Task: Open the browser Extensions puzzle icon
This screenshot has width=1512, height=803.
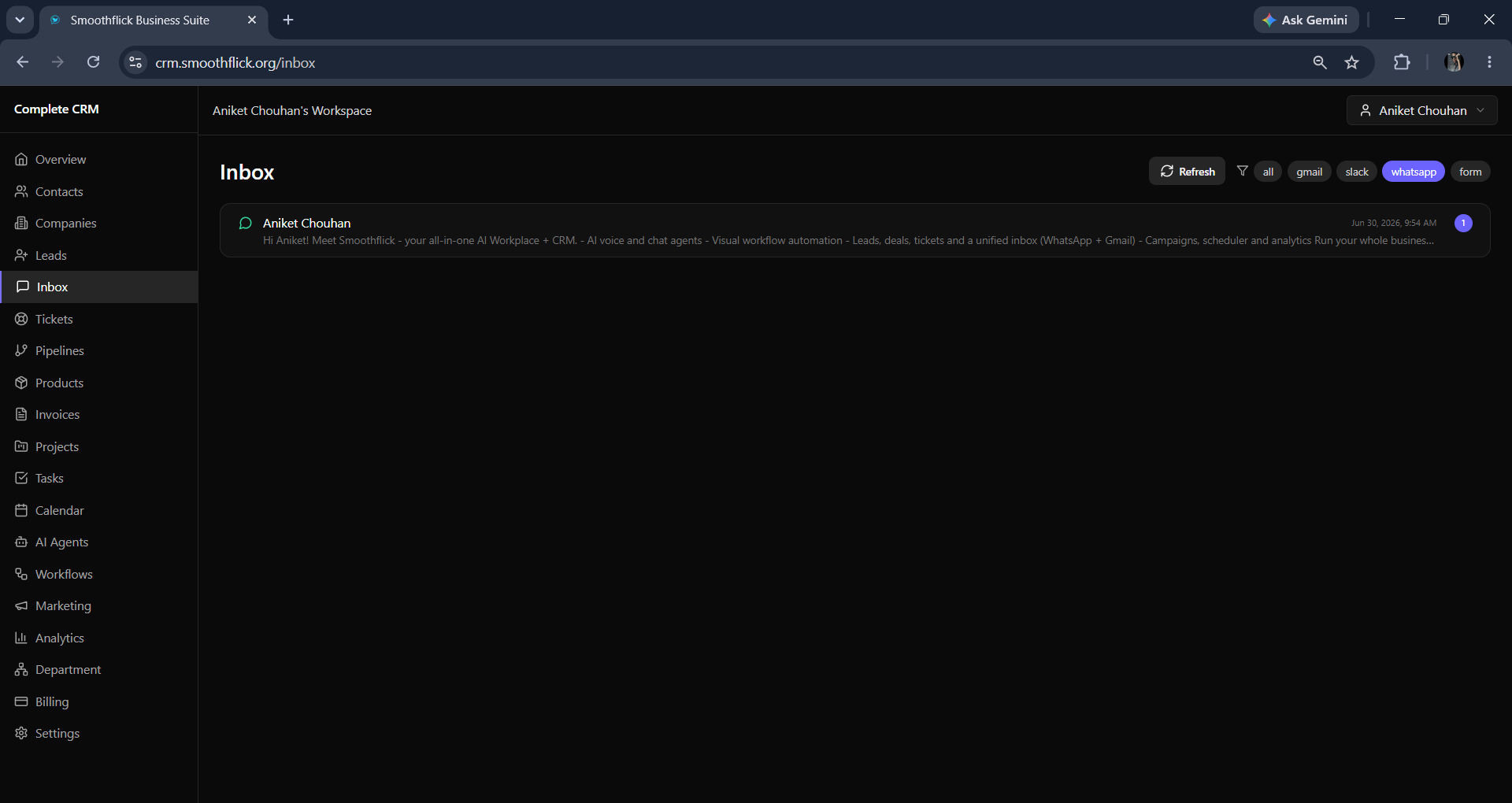Action: [x=1402, y=62]
